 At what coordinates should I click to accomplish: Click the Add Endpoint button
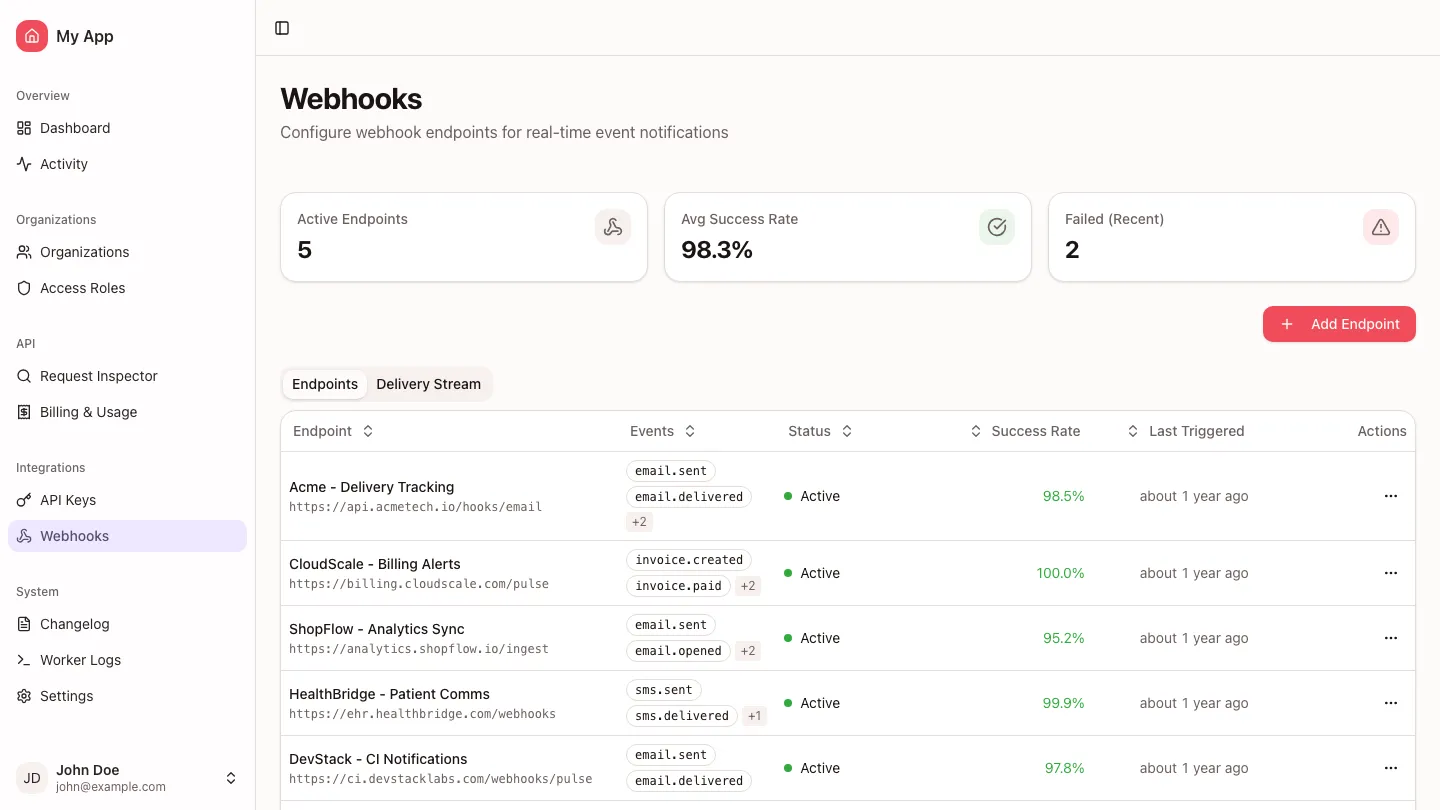pyautogui.click(x=1339, y=324)
